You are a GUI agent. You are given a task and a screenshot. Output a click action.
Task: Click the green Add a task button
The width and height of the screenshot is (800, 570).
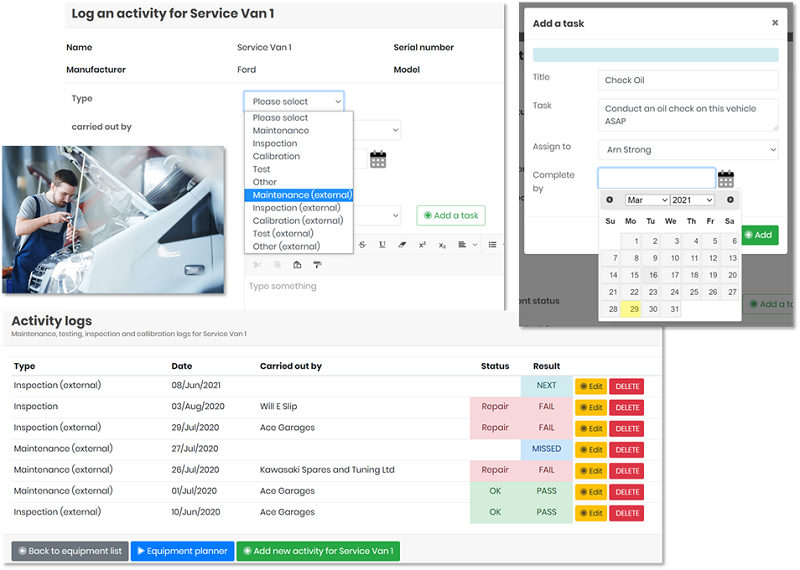pos(451,215)
